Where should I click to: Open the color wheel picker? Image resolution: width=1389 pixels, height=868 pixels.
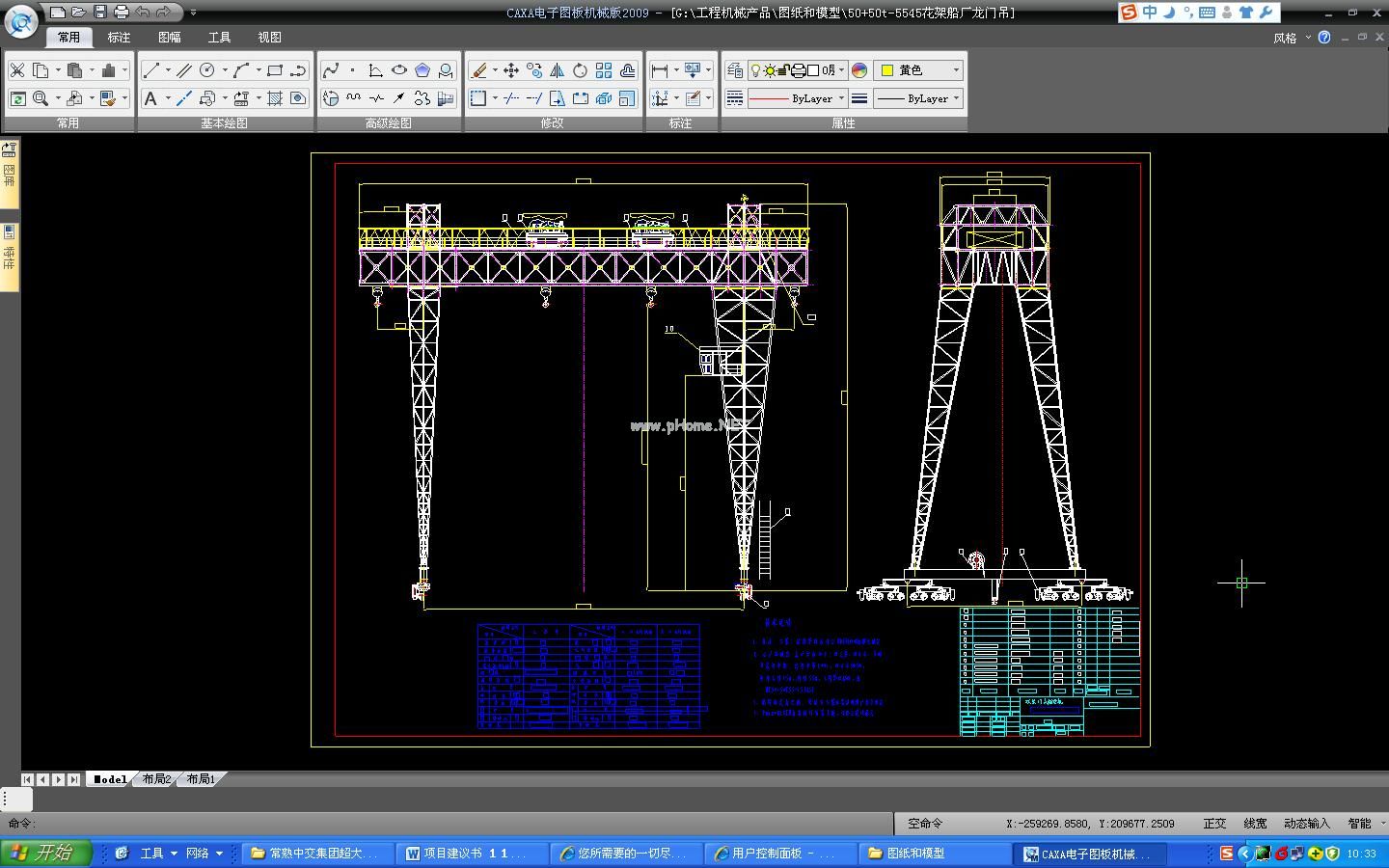[x=859, y=70]
